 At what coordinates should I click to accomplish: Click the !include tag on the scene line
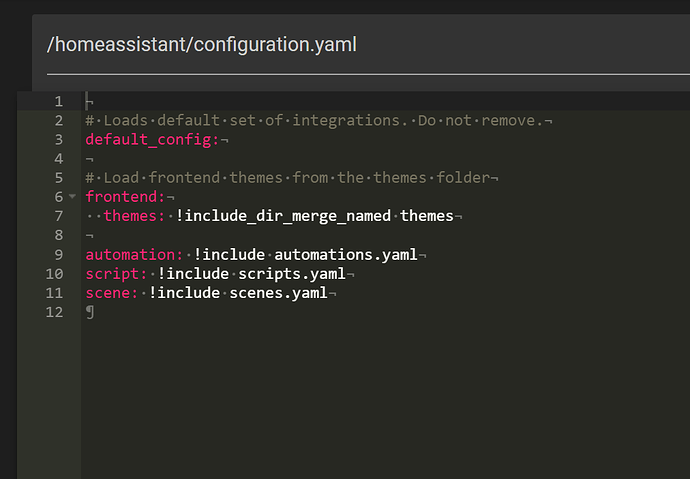(184, 293)
